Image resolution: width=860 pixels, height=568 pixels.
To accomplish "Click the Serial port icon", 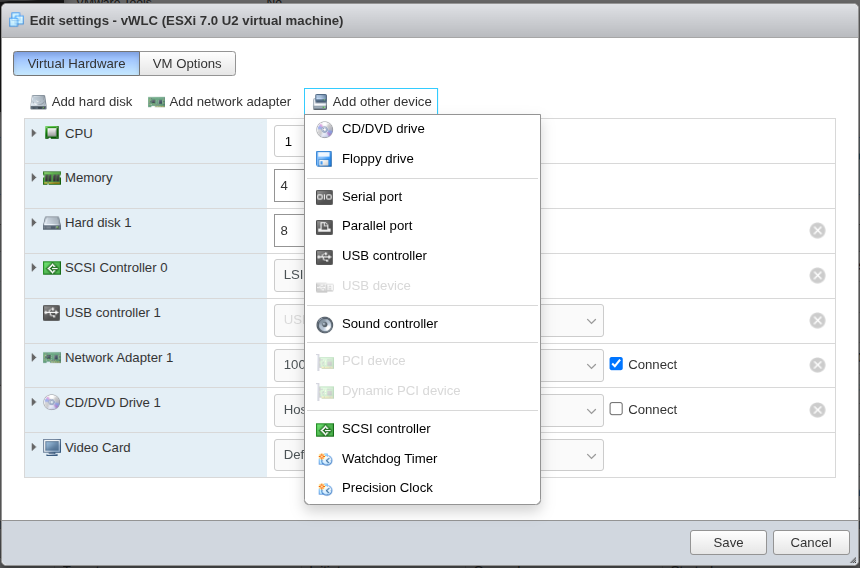I will 324,197.
